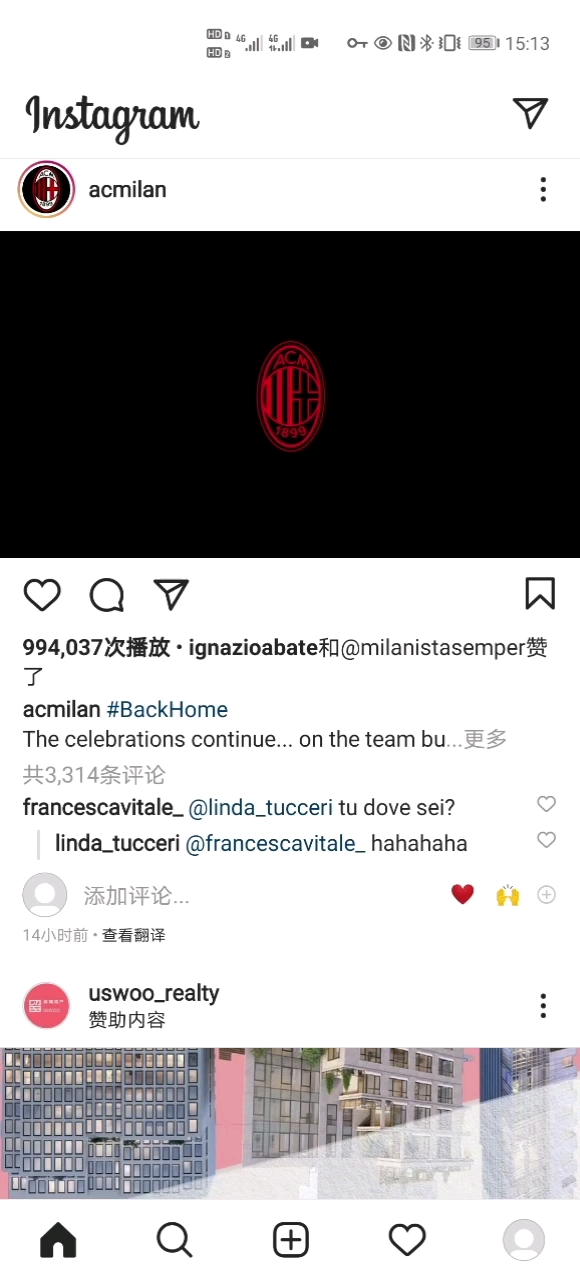Go to Home tab in bottom bar
580x1280 pixels.
tap(58, 1240)
